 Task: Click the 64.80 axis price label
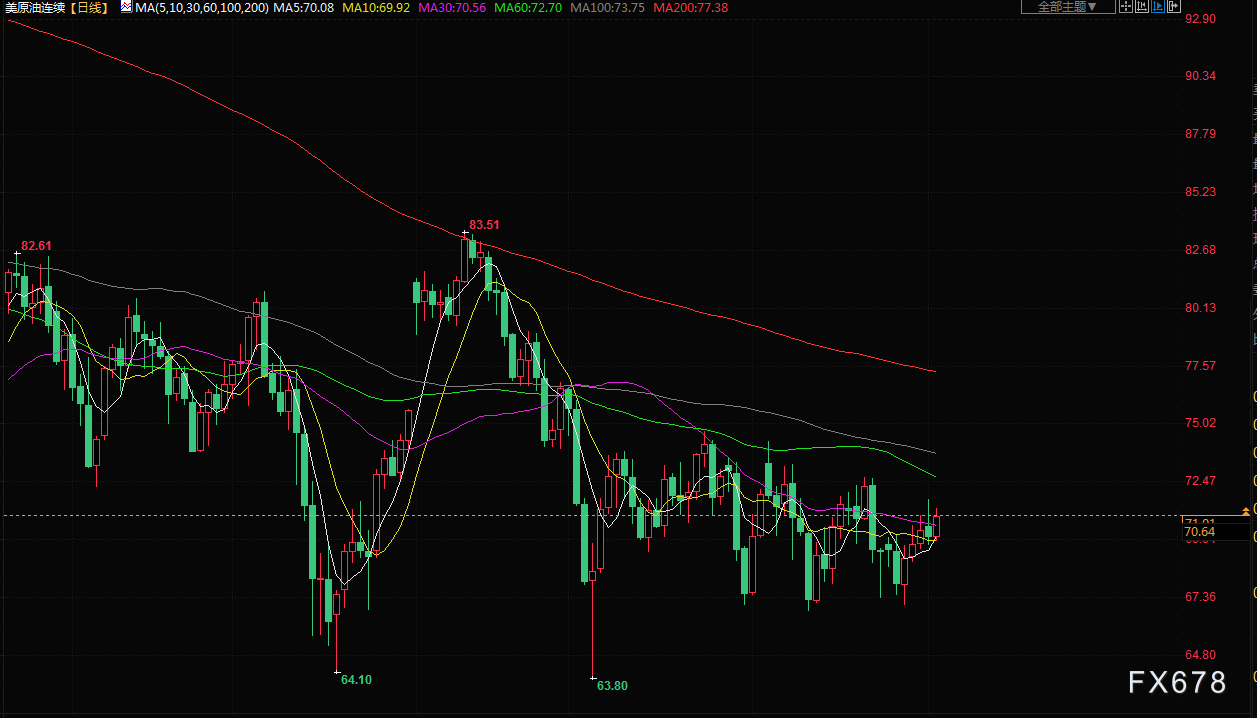point(1199,655)
